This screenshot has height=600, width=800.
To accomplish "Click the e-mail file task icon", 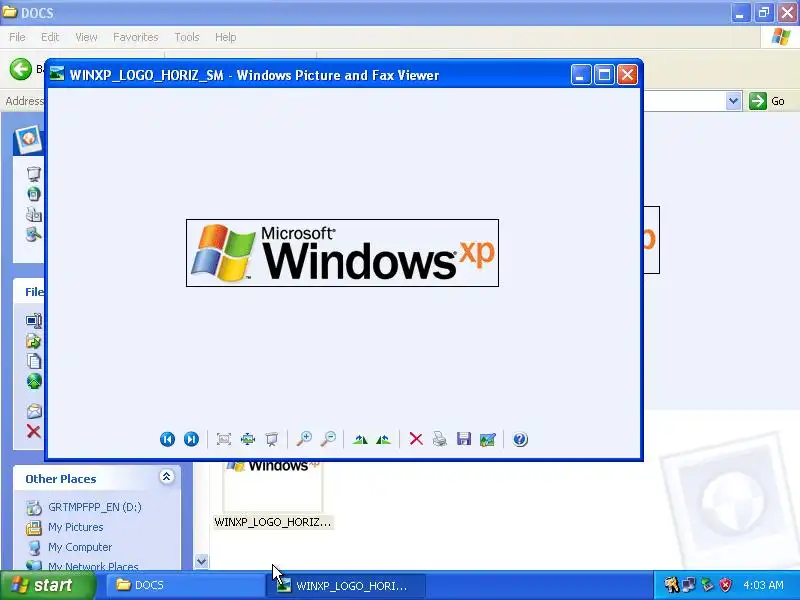I will (34, 411).
